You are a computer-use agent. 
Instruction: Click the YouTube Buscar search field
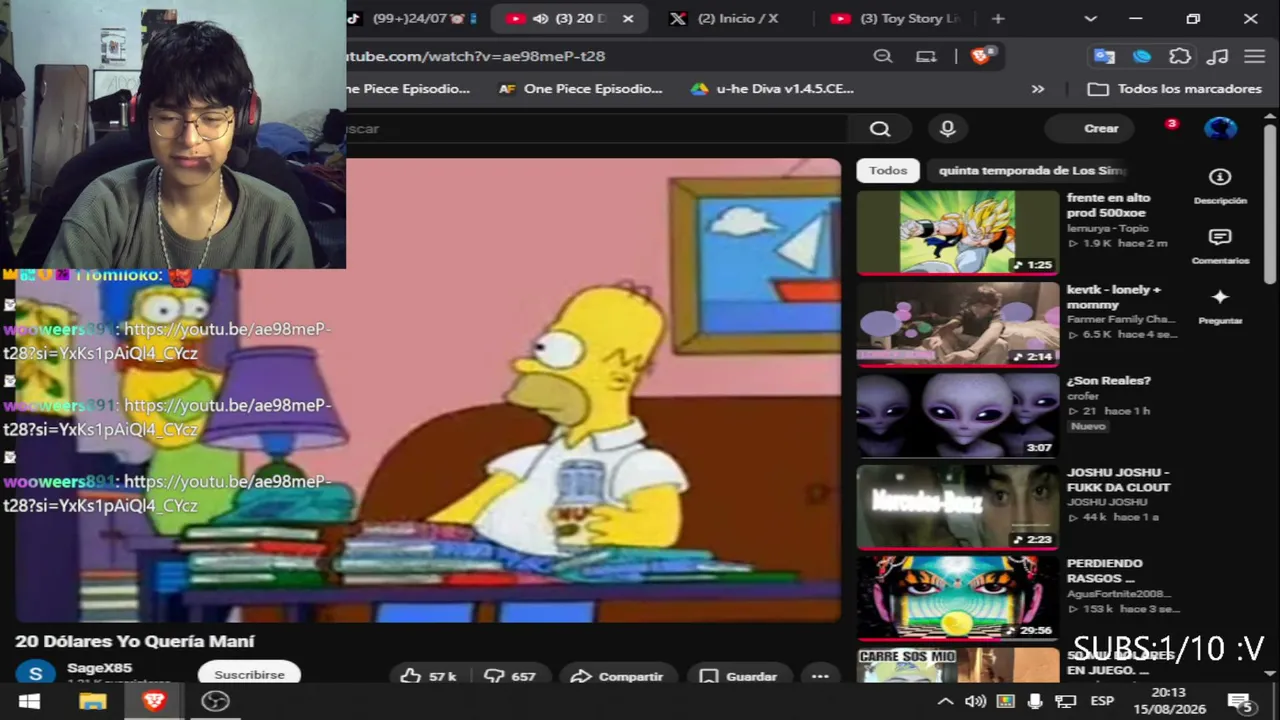597,128
